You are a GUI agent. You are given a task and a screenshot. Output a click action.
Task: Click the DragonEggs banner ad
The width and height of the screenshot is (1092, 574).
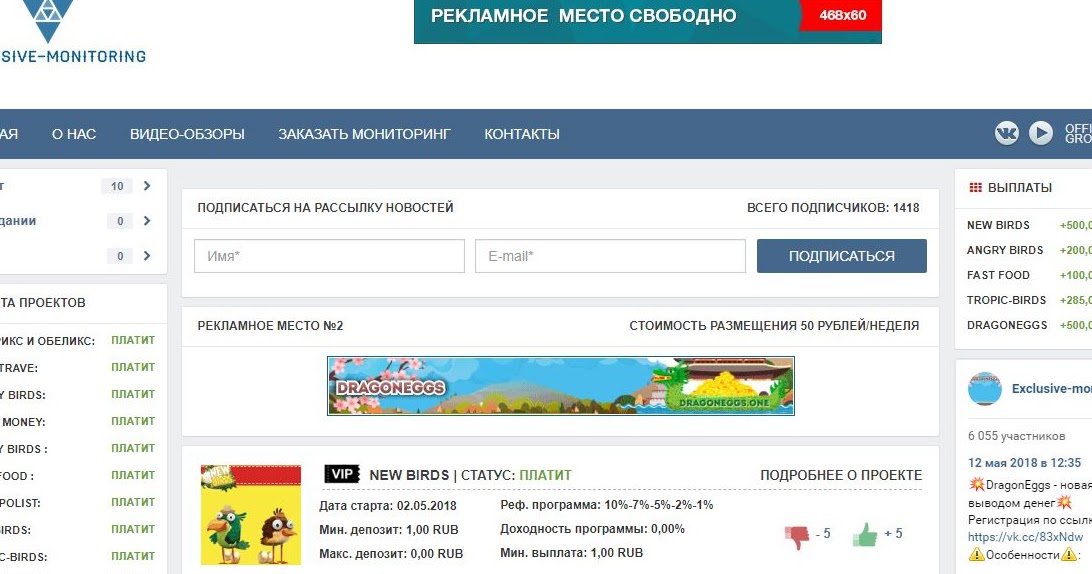pos(561,386)
